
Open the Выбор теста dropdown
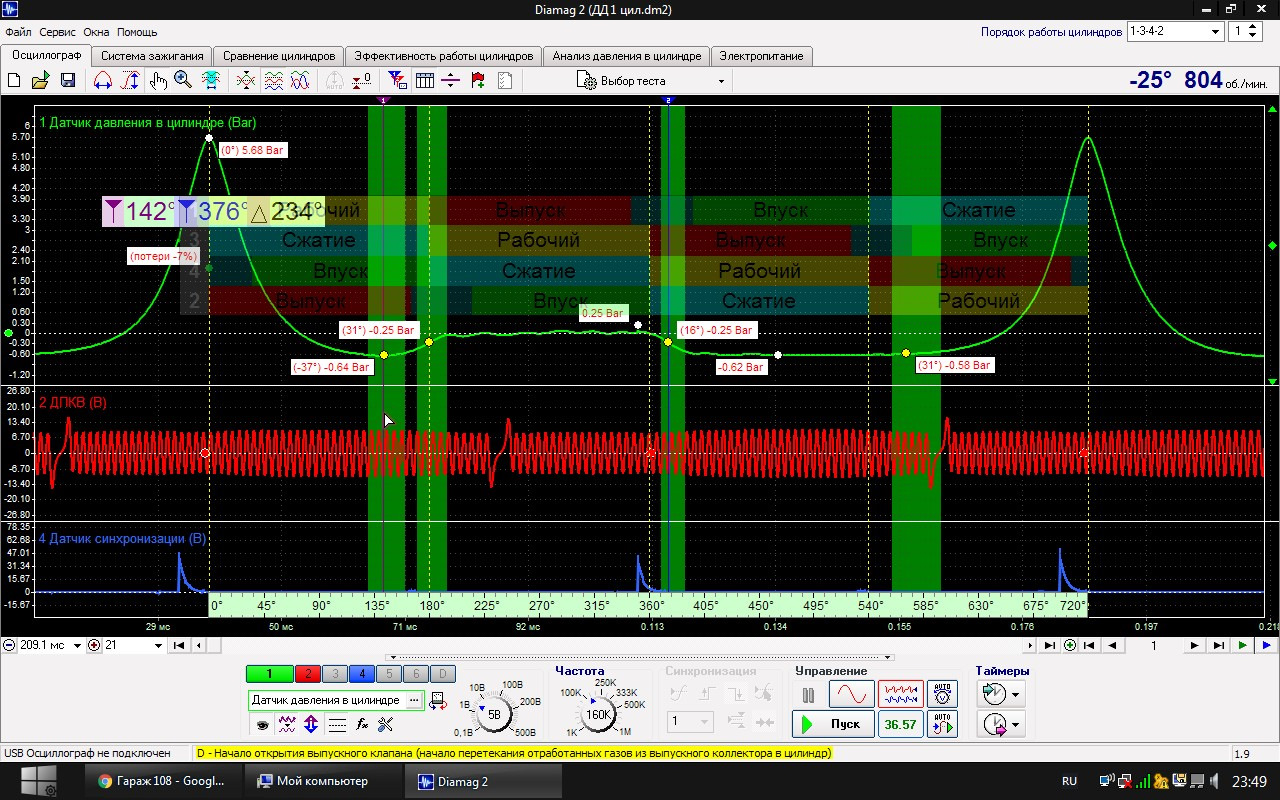point(650,81)
